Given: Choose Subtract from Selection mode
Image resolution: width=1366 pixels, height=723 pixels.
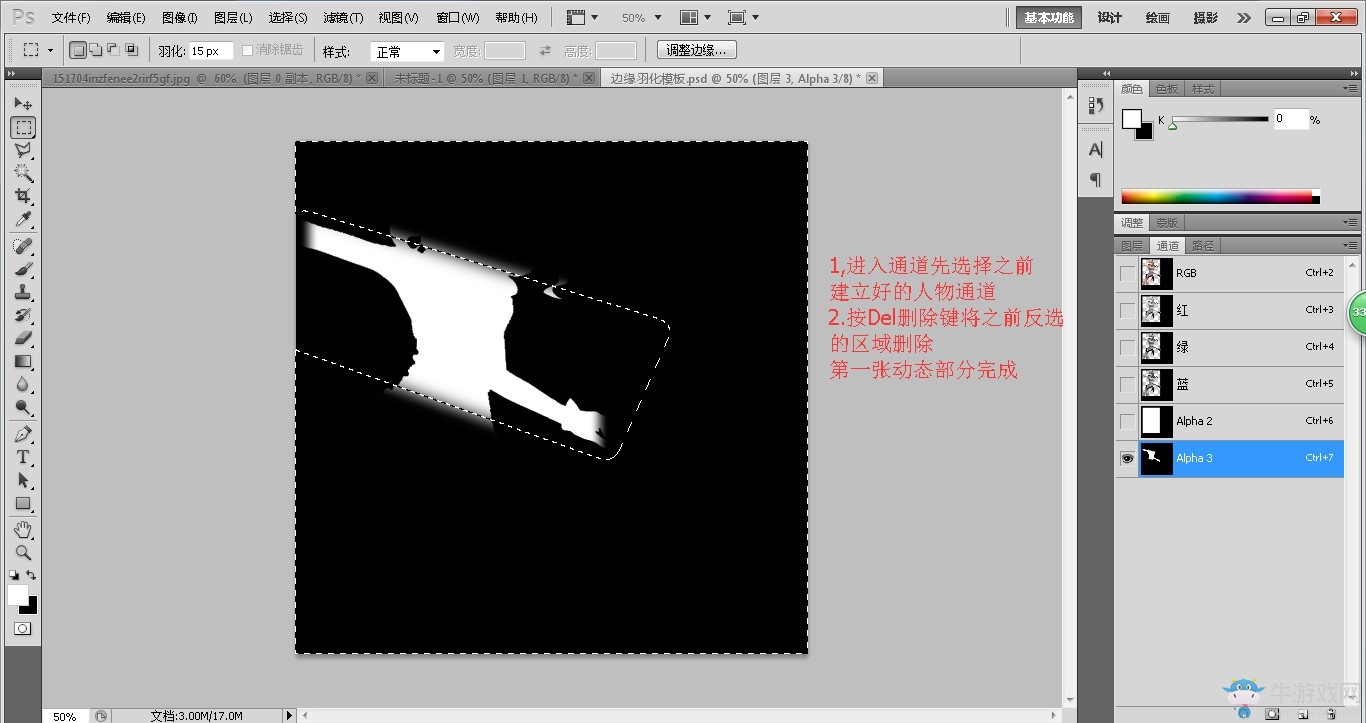Looking at the screenshot, I should click(113, 50).
